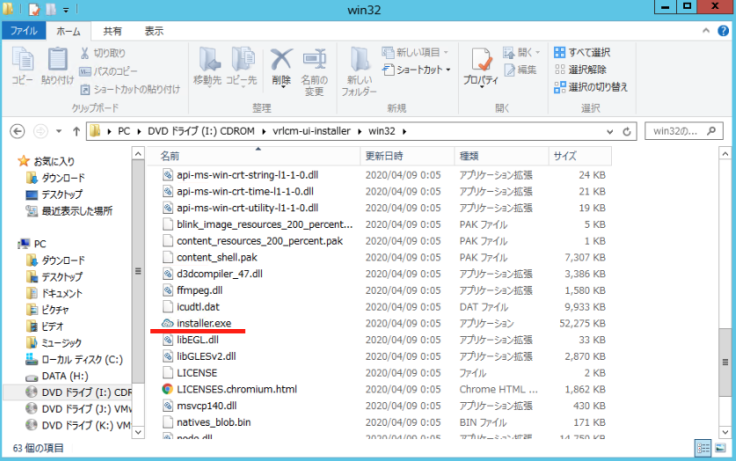Click Paste shortcut command

pos(130,89)
